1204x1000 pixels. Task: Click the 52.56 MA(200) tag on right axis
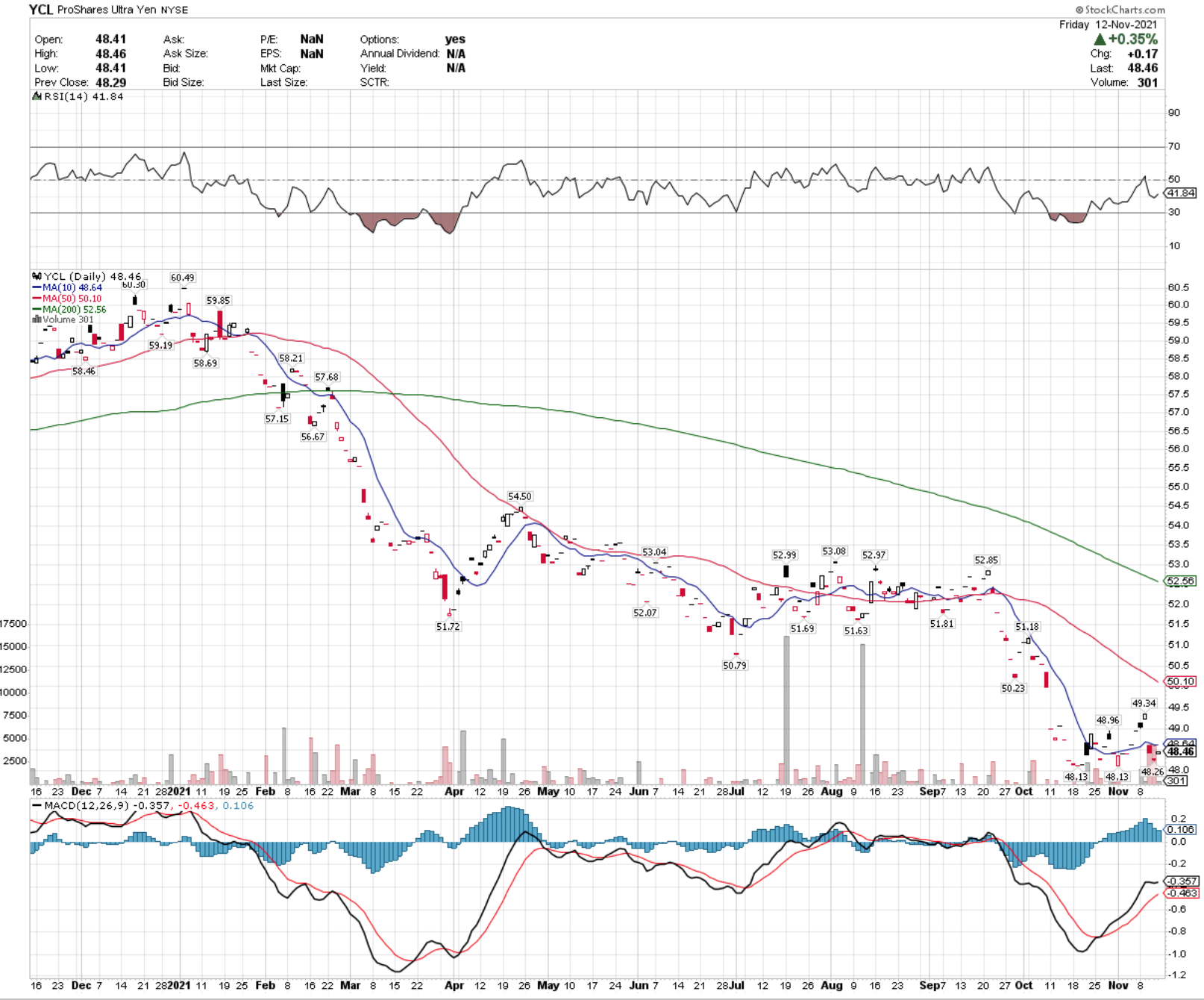(1181, 581)
